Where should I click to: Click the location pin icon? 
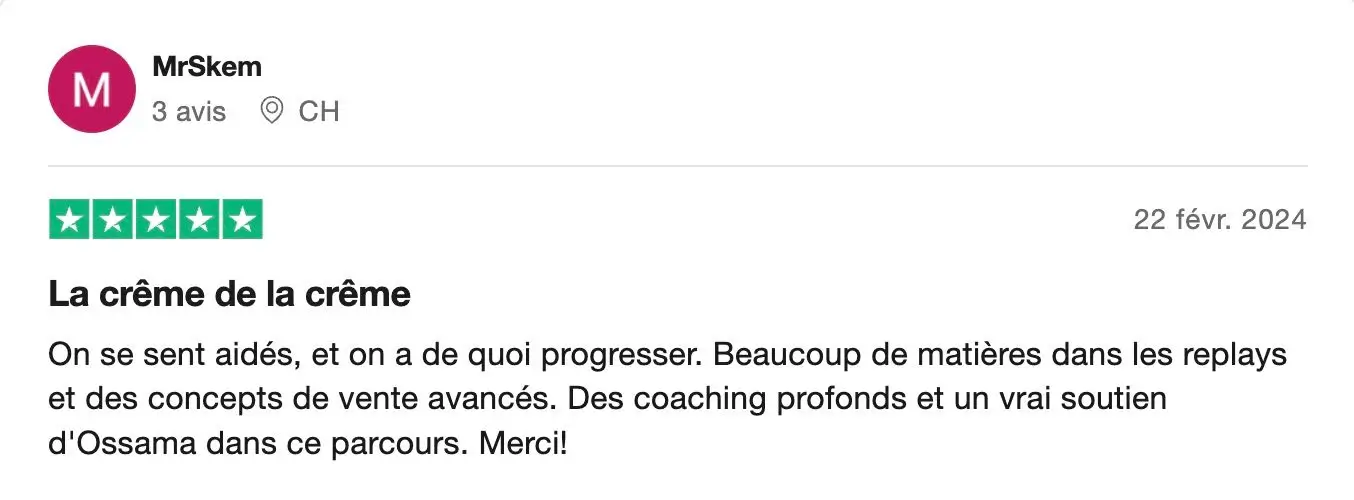(271, 111)
